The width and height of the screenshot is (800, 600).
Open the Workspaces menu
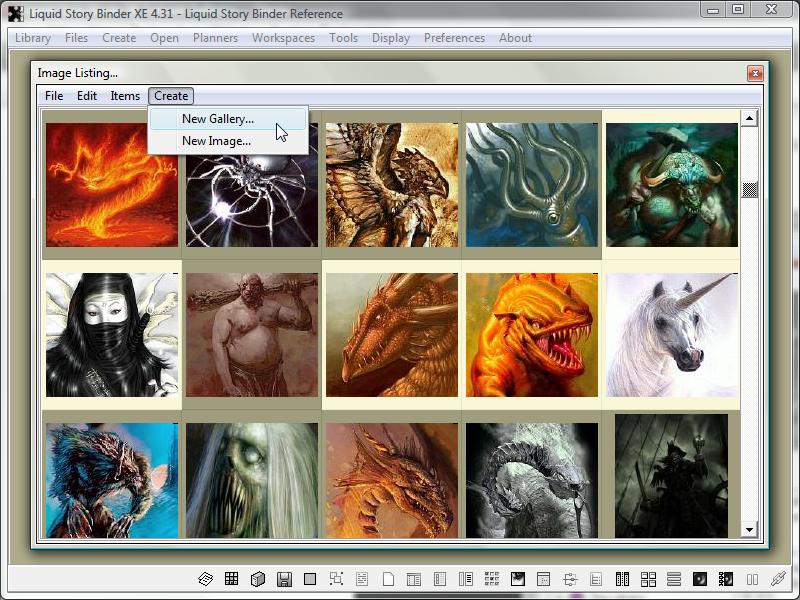click(x=283, y=38)
